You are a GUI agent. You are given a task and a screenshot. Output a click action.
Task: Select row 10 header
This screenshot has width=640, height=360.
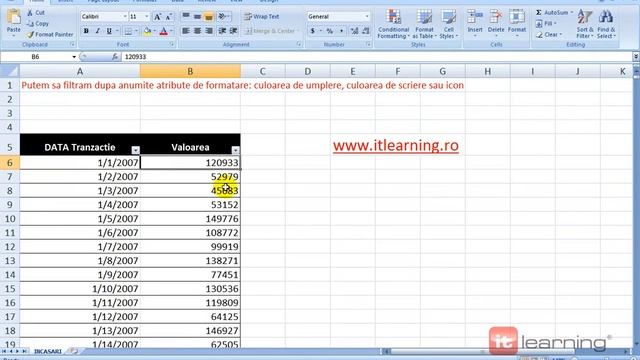coord(9,219)
